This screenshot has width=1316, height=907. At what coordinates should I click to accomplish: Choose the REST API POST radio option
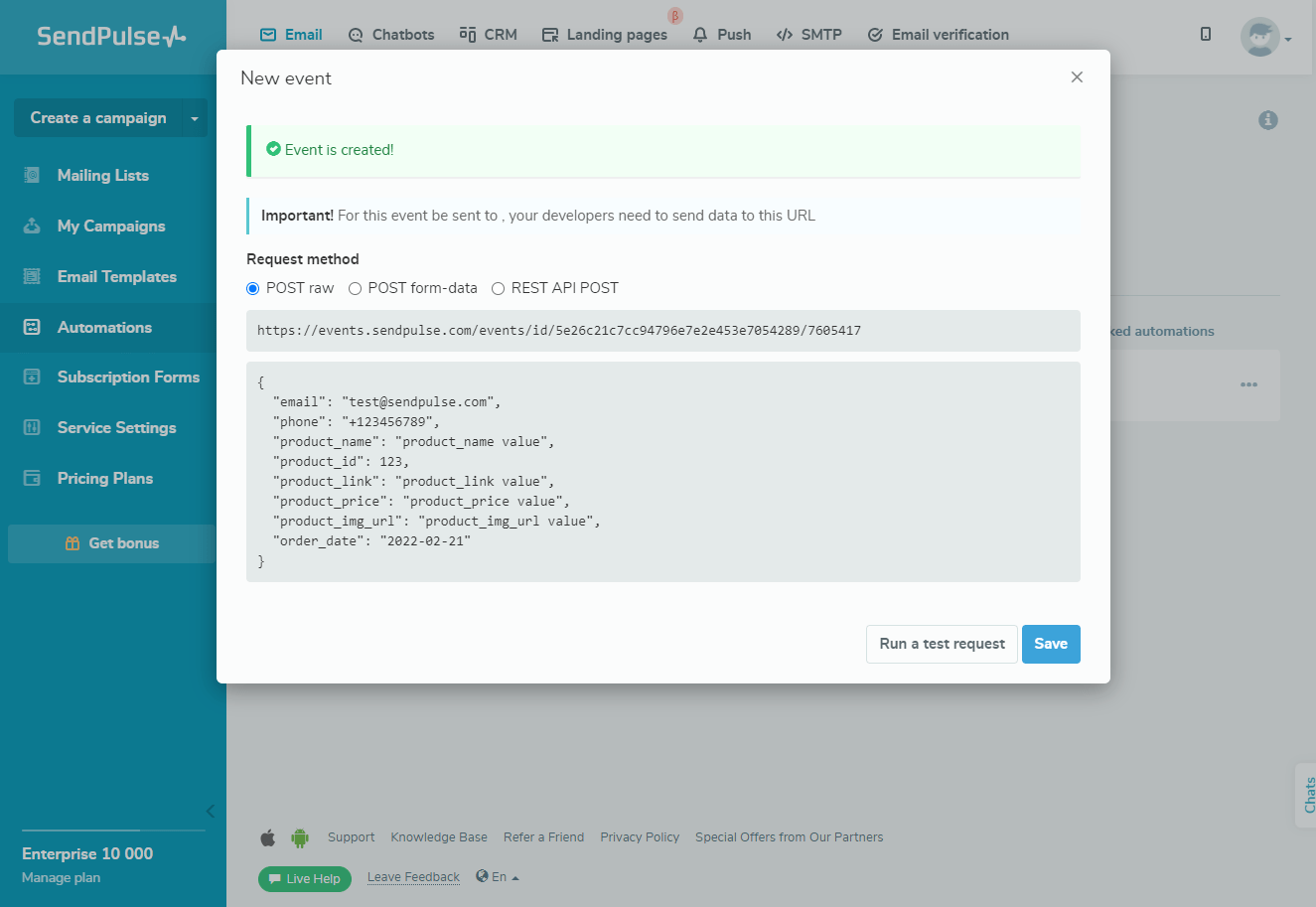coord(499,288)
